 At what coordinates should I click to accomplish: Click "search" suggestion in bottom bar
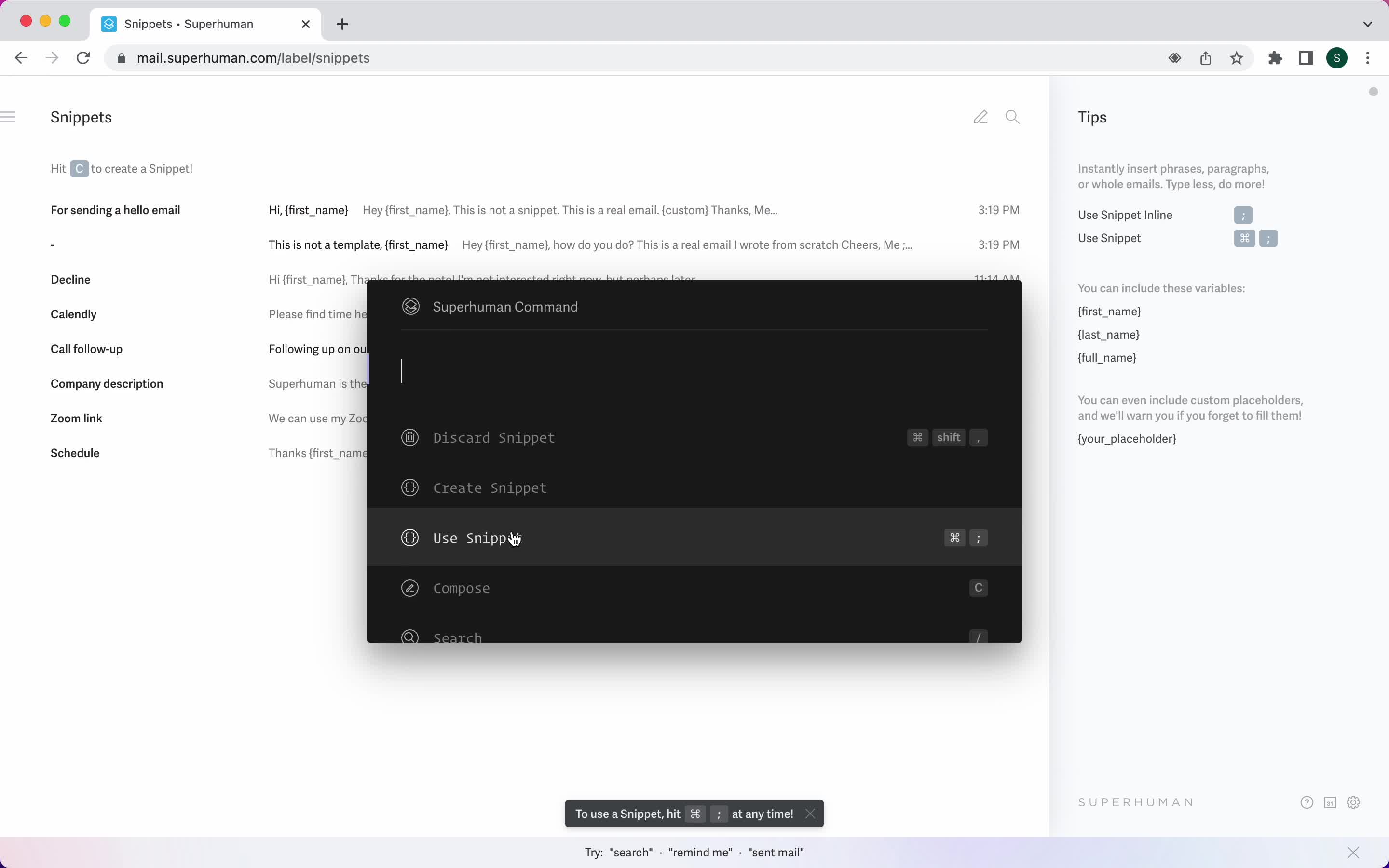coord(631,853)
